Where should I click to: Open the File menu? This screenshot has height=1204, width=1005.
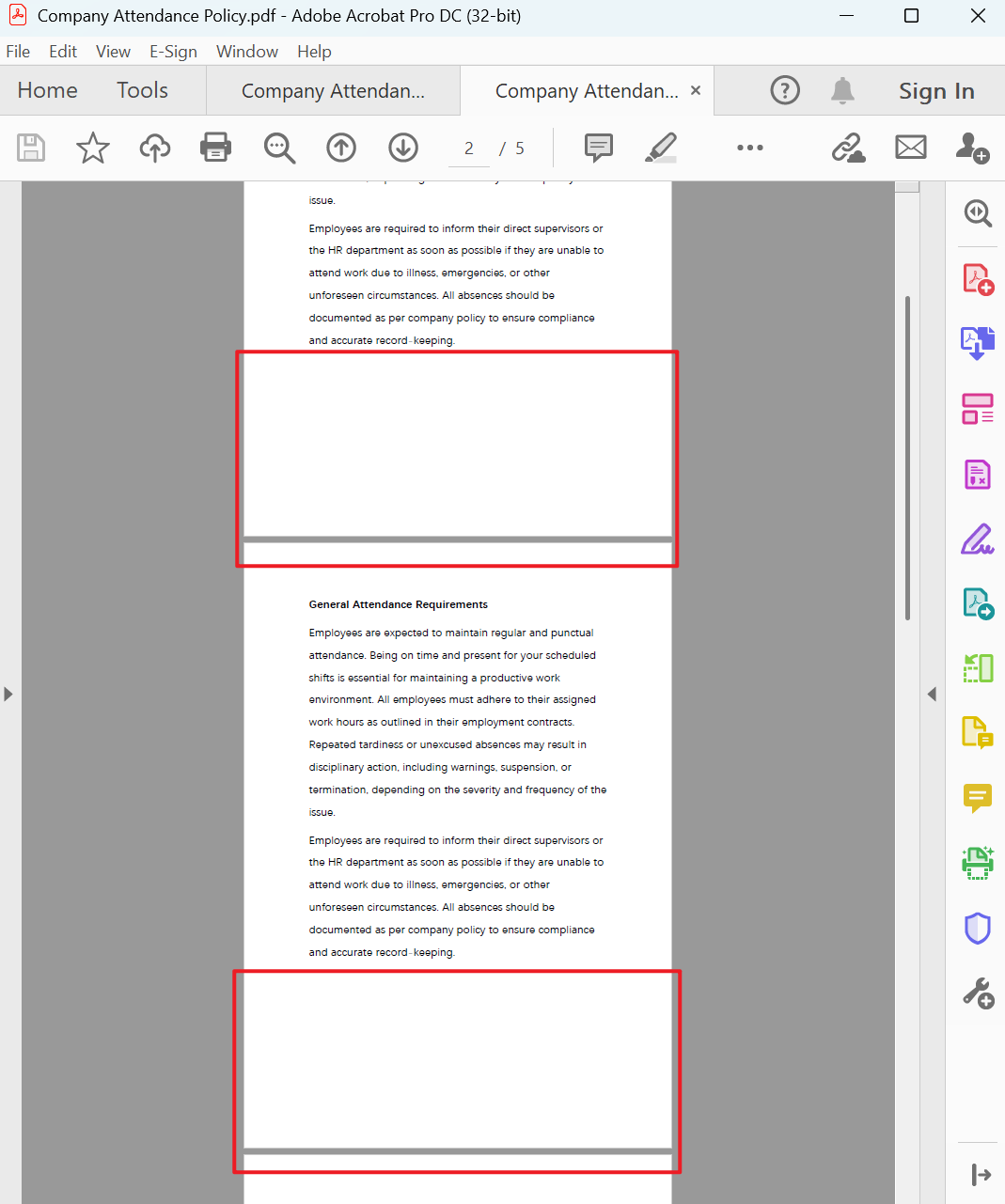point(18,51)
